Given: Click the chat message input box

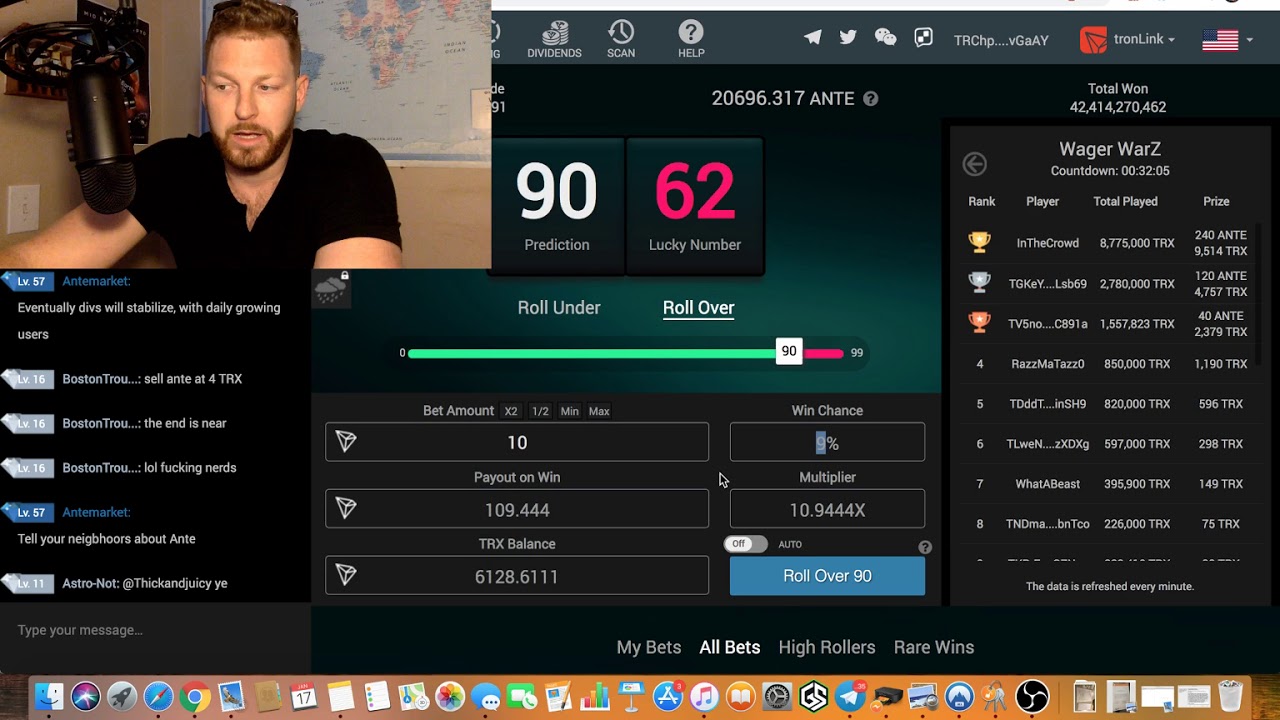Looking at the screenshot, I should pos(155,630).
